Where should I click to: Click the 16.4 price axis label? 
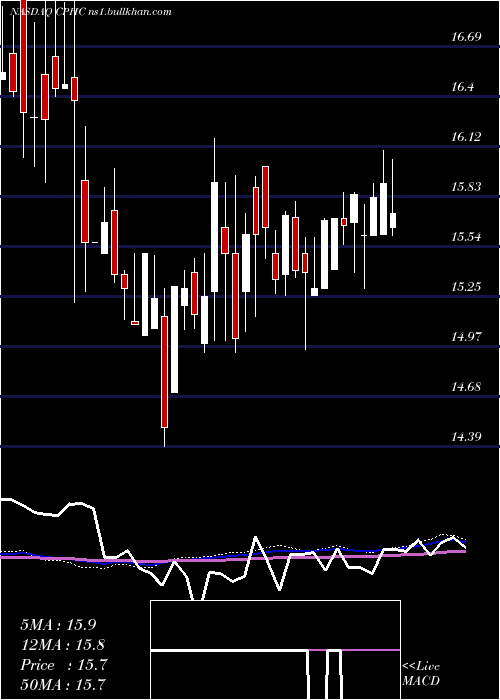point(462,87)
